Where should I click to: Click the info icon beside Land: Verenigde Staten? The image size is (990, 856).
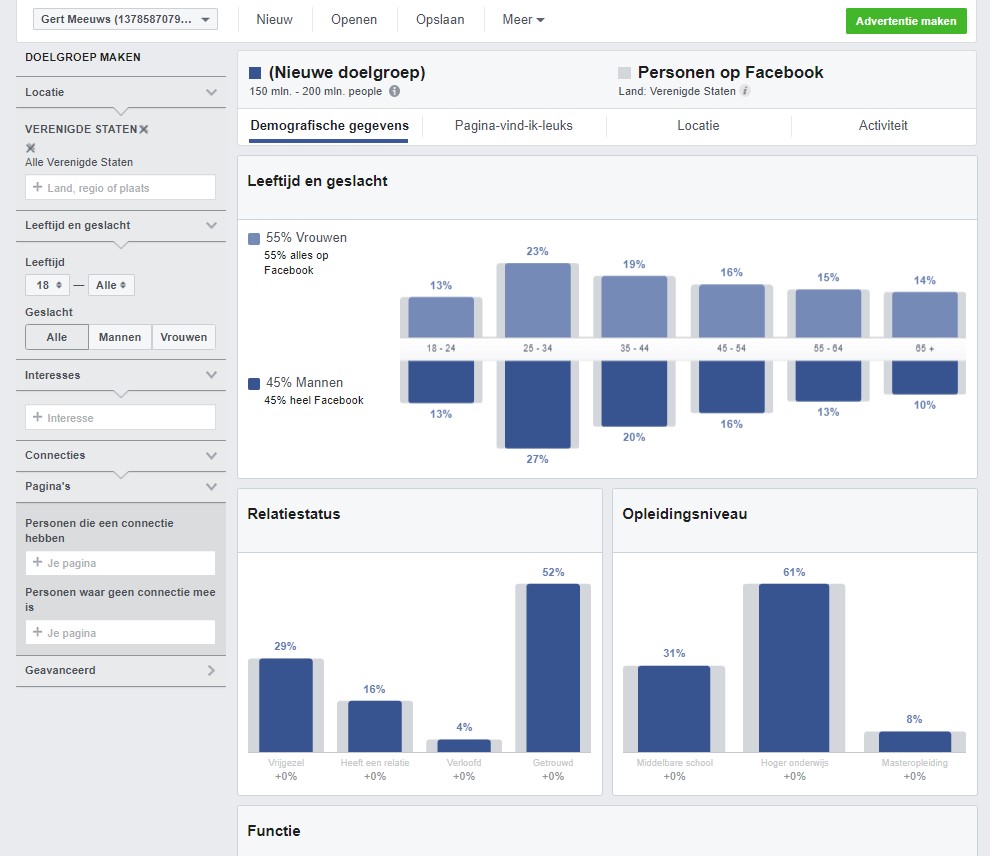click(x=745, y=91)
